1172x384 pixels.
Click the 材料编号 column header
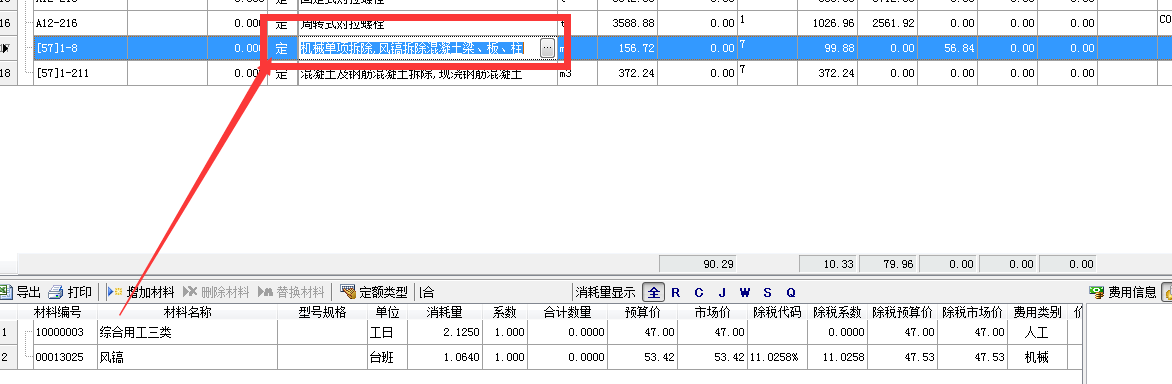pyautogui.click(x=58, y=312)
